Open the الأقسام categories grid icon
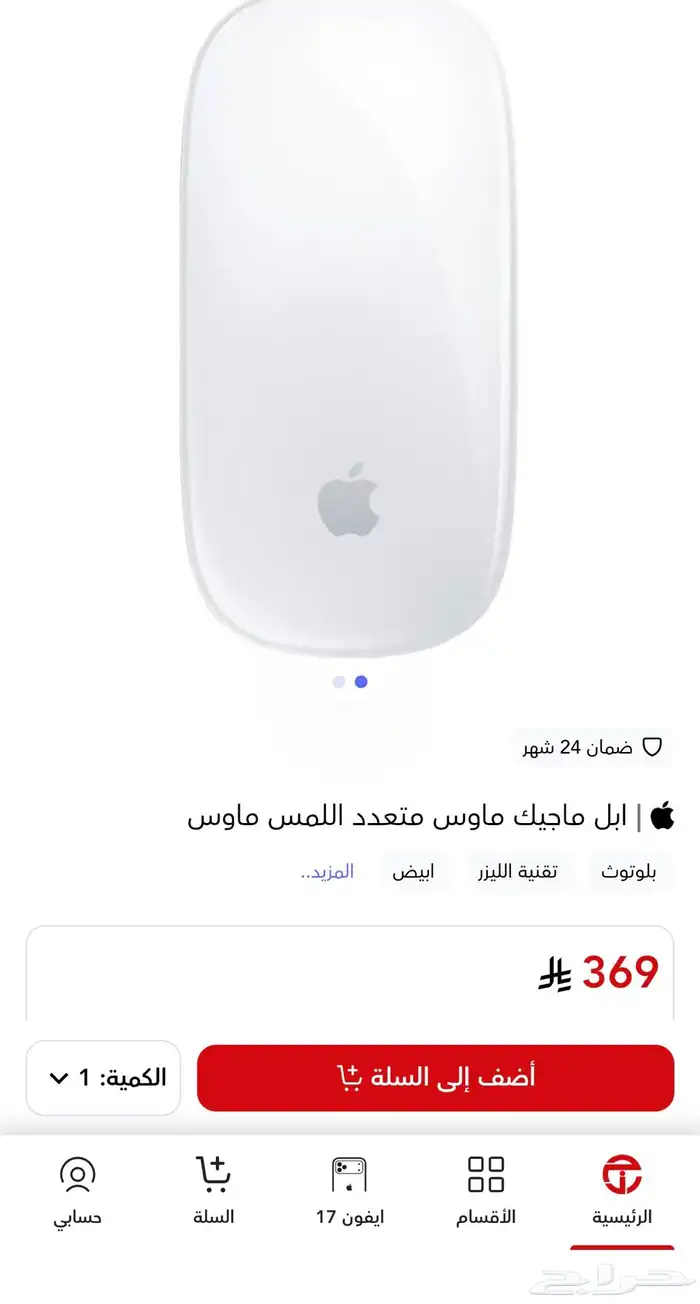The image size is (700, 1304). point(486,1175)
